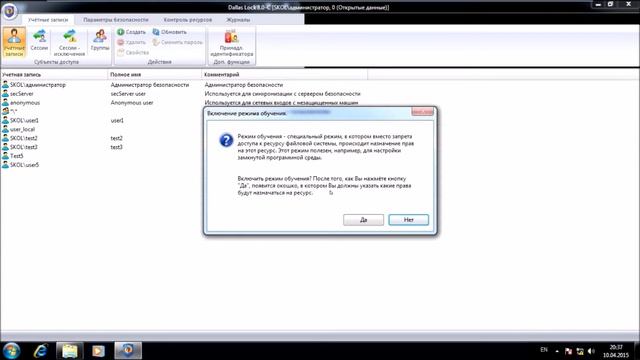Image resolution: width=640 pixels, height=360 pixels.
Task: Switch to the Учетные записи tab
Action: pyautogui.click(x=48, y=20)
